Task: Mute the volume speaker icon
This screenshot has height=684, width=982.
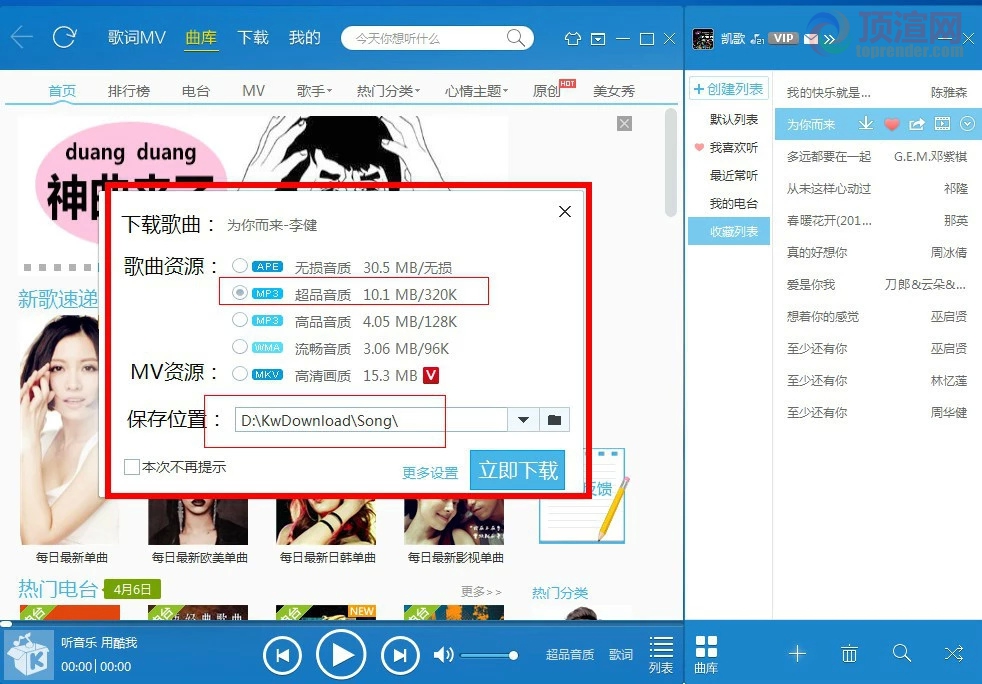Action: click(x=443, y=655)
